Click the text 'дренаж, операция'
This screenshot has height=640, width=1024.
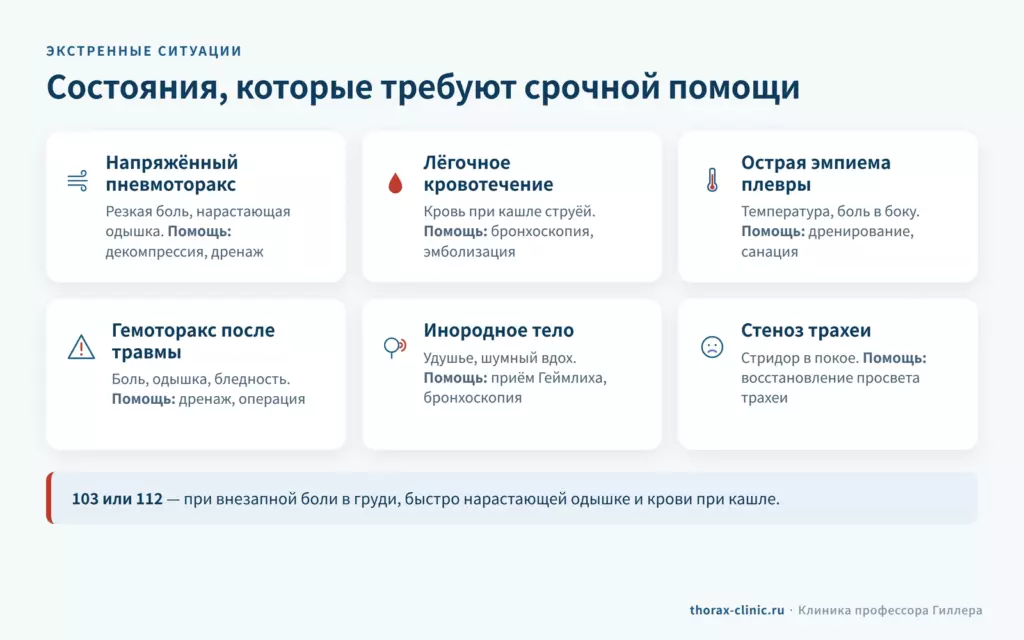tap(242, 399)
